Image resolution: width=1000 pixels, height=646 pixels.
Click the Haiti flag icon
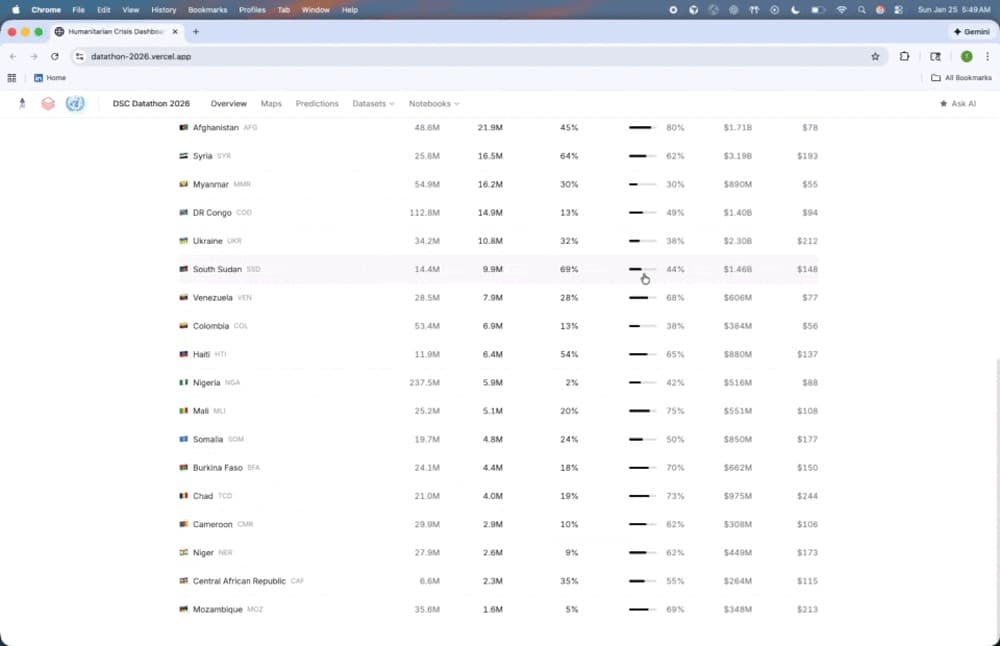[x=184, y=354]
